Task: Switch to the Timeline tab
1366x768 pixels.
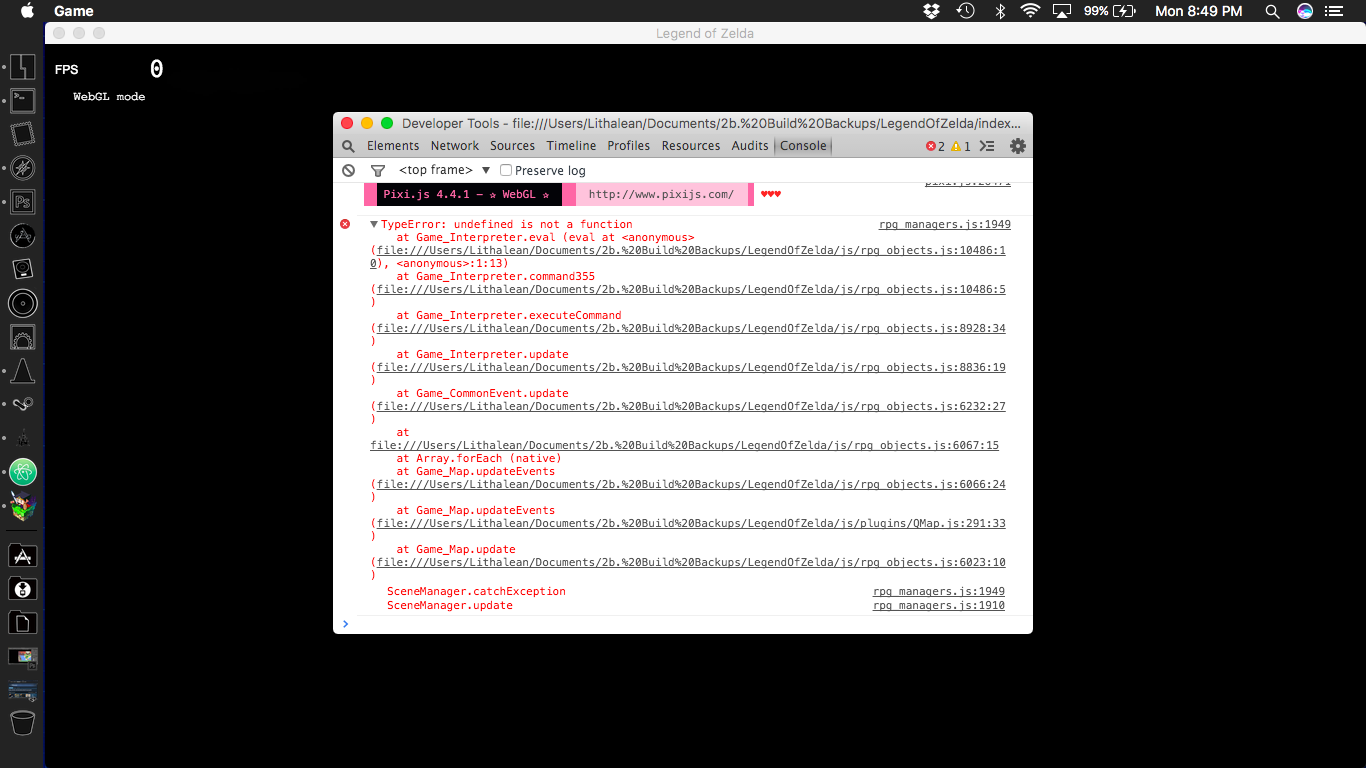Action: tap(571, 146)
